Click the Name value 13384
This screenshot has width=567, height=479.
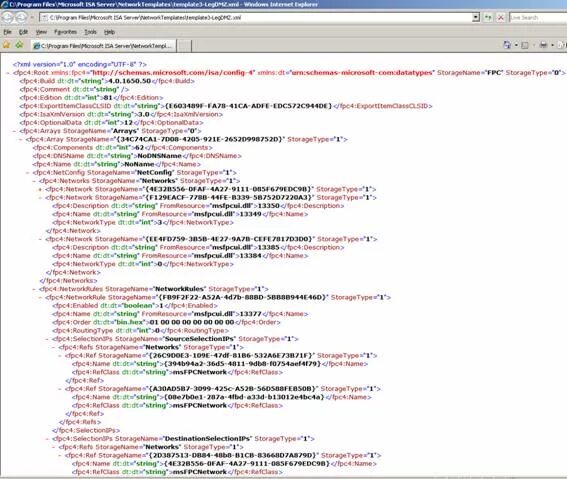(x=251, y=256)
